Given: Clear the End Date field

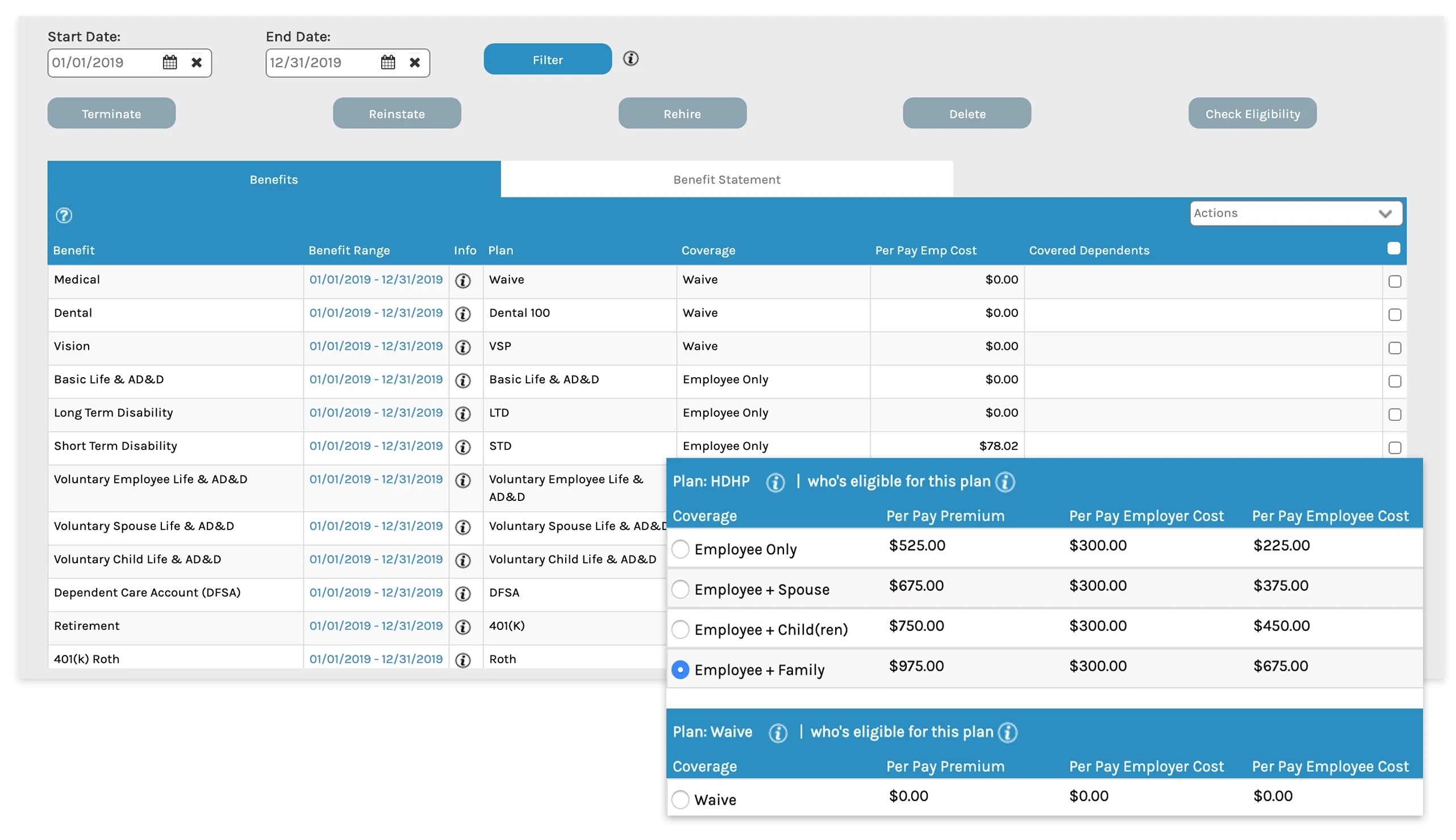Looking at the screenshot, I should [x=415, y=62].
